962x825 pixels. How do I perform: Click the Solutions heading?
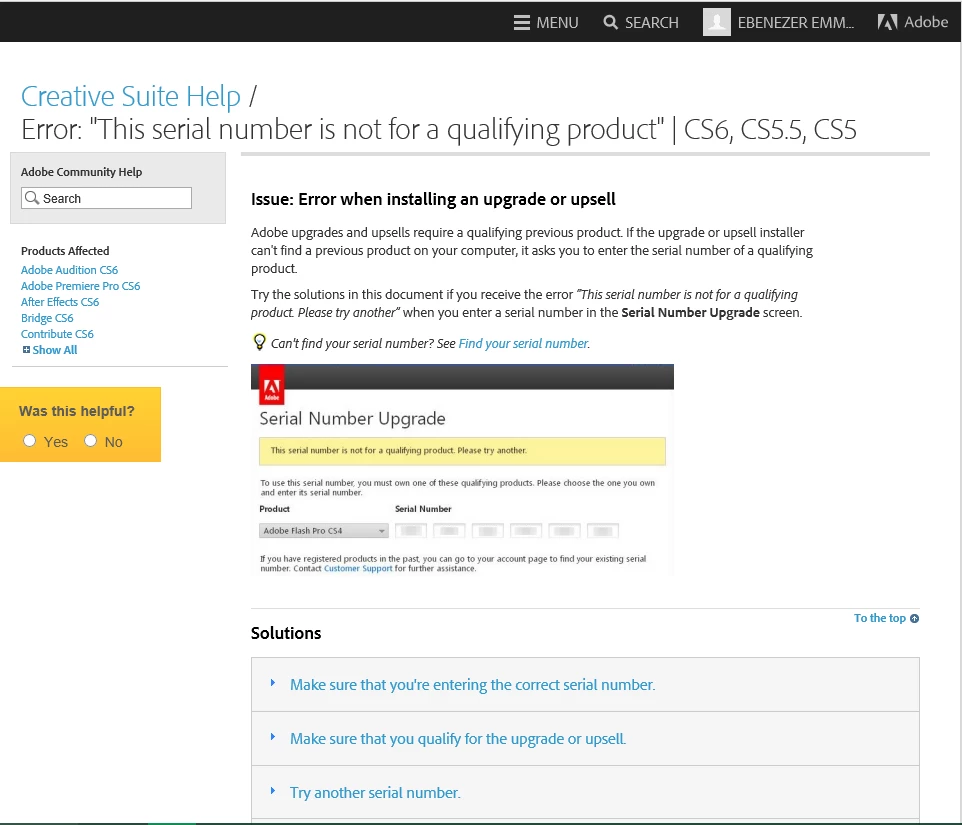(286, 633)
